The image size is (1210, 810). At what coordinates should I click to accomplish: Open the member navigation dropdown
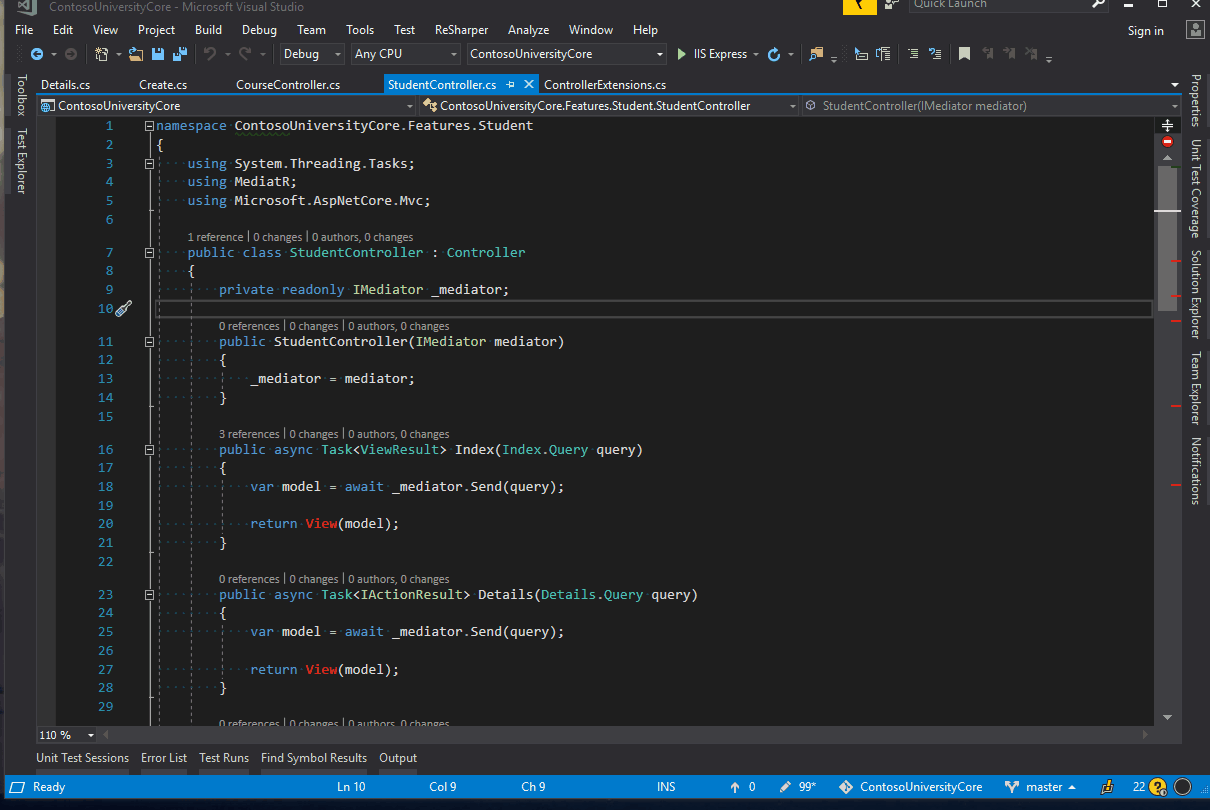(x=993, y=105)
